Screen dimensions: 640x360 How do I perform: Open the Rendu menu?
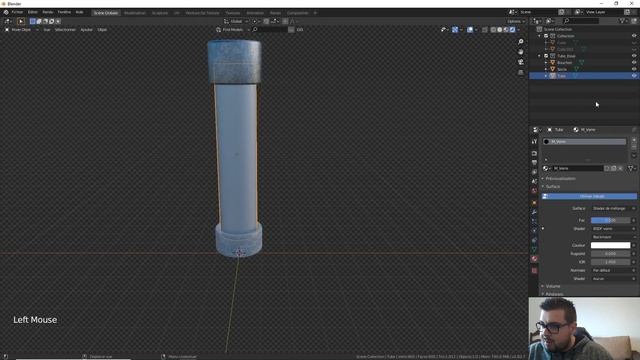pos(48,12)
